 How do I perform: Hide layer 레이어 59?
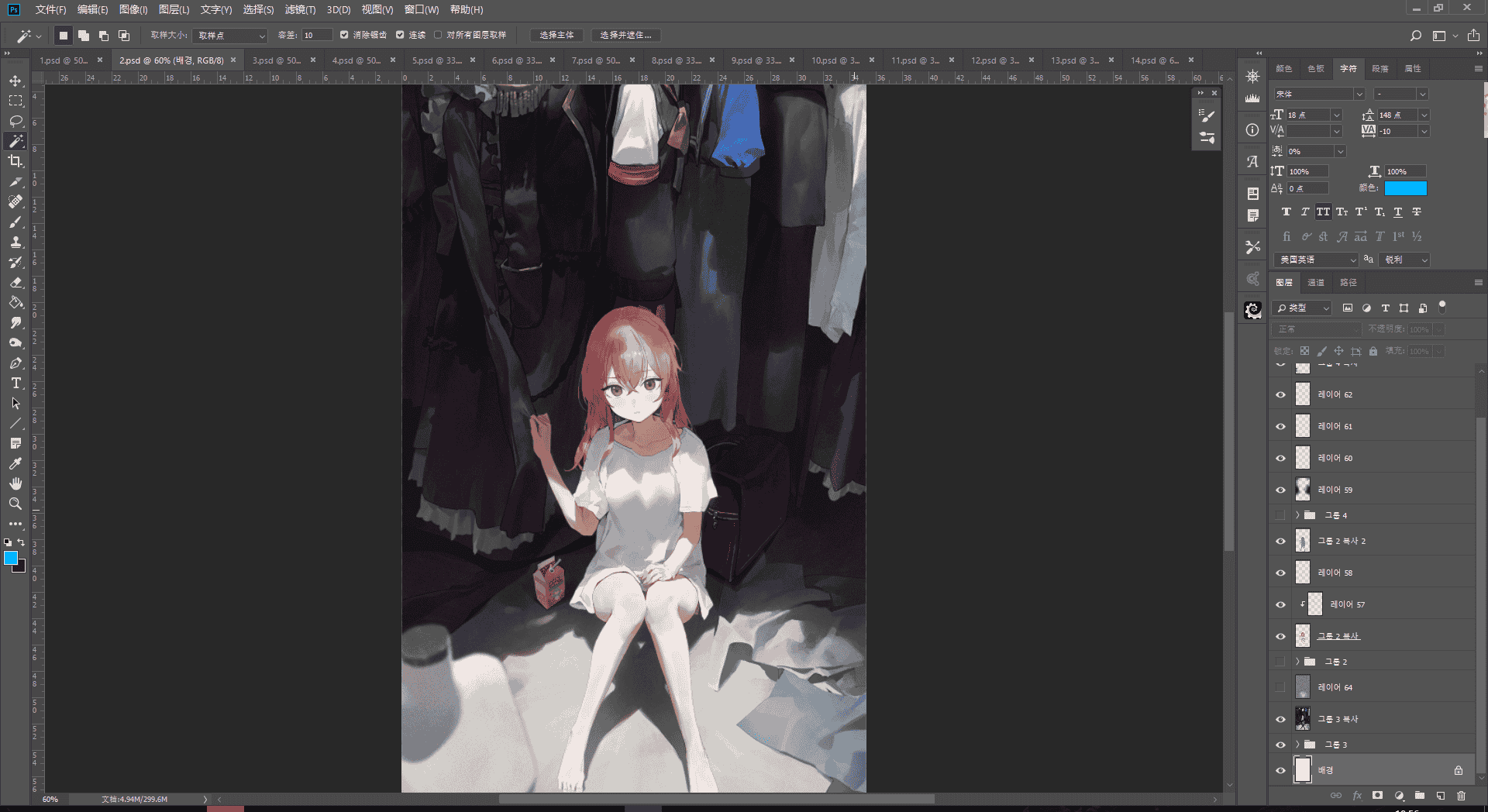tap(1280, 490)
